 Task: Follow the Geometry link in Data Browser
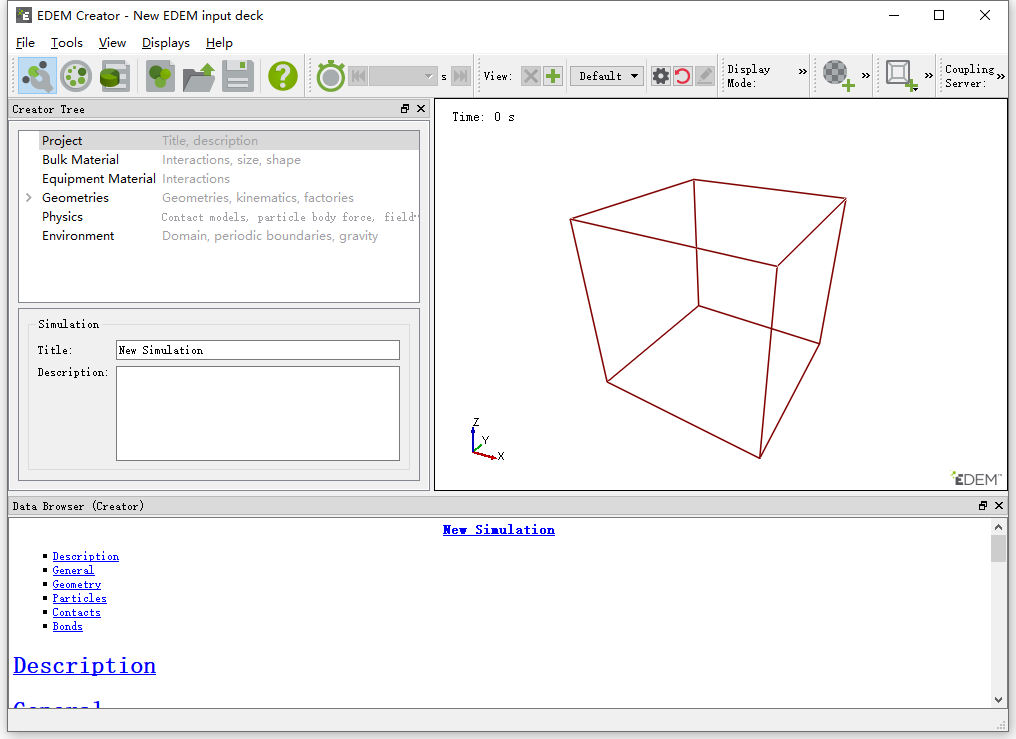pos(76,584)
